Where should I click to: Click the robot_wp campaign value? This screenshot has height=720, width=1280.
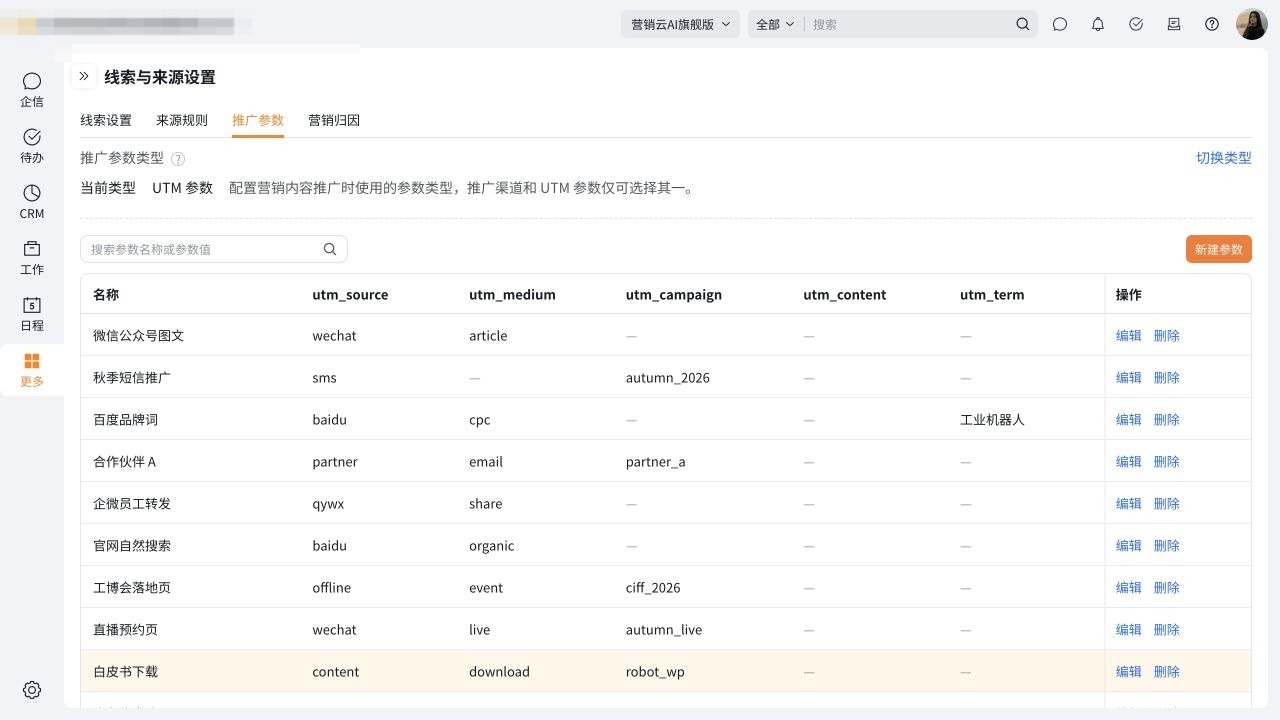[x=655, y=672]
